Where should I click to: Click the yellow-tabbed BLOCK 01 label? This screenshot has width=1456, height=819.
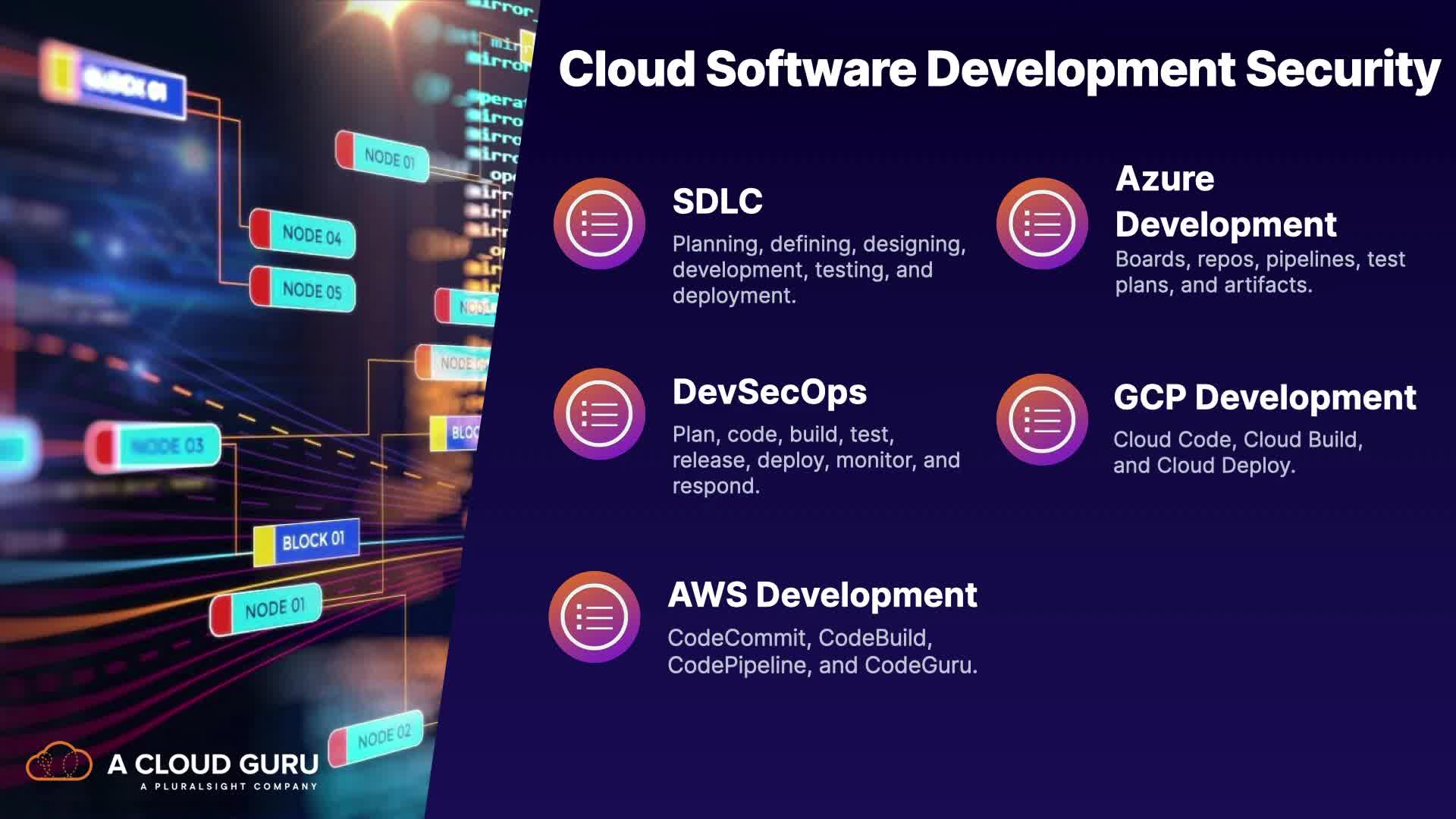pyautogui.click(x=306, y=542)
